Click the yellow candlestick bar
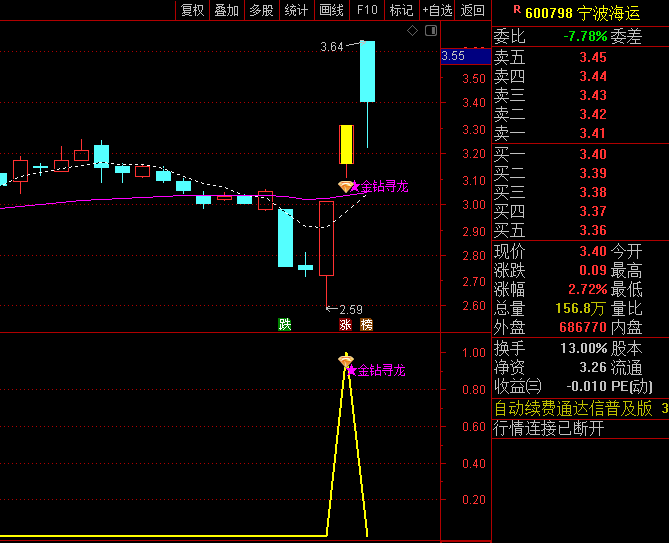Screen dimensions: 669x543 [x=346, y=145]
